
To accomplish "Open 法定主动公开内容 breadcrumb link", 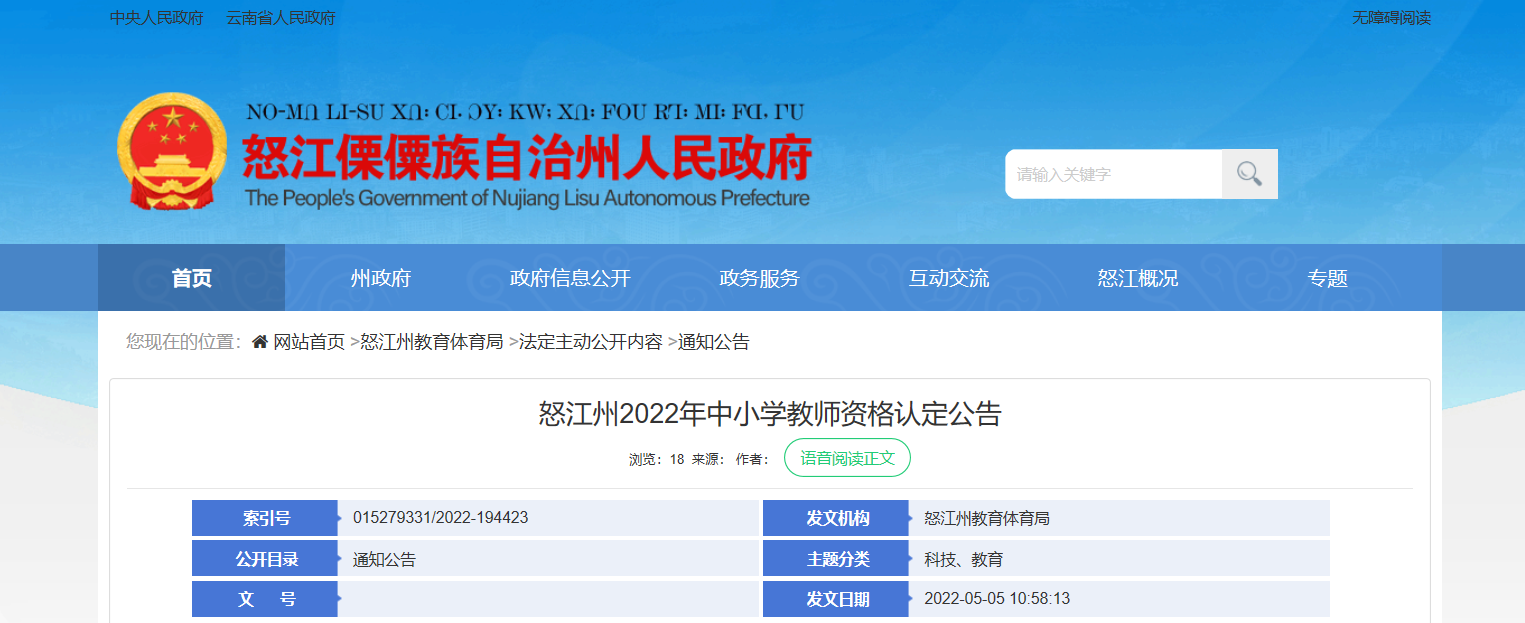I will click(x=591, y=342).
